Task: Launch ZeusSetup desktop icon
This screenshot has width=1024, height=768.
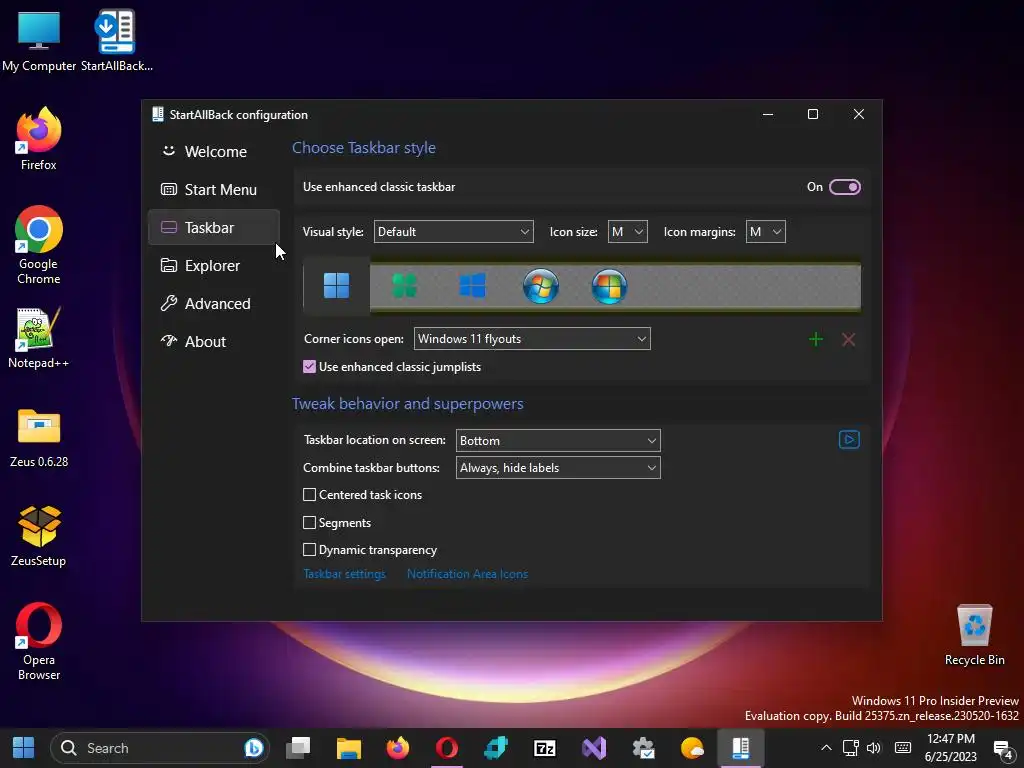Action: click(x=39, y=536)
